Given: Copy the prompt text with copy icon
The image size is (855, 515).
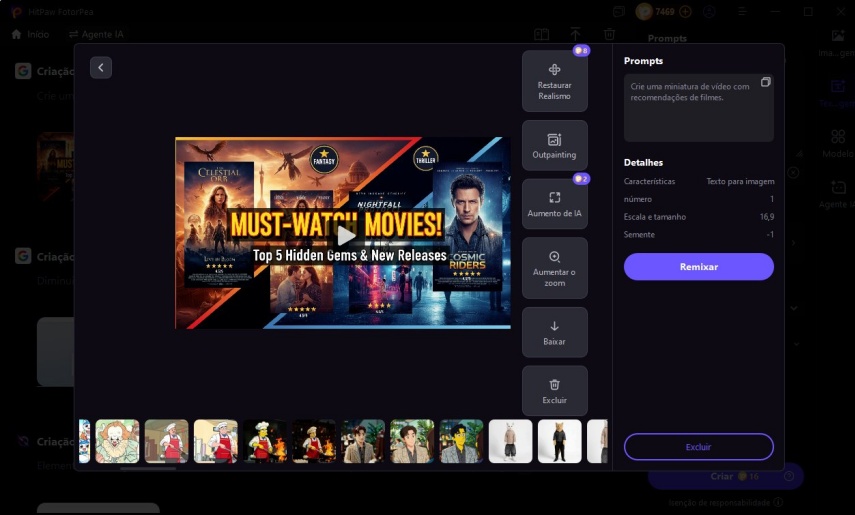Looking at the screenshot, I should point(766,82).
